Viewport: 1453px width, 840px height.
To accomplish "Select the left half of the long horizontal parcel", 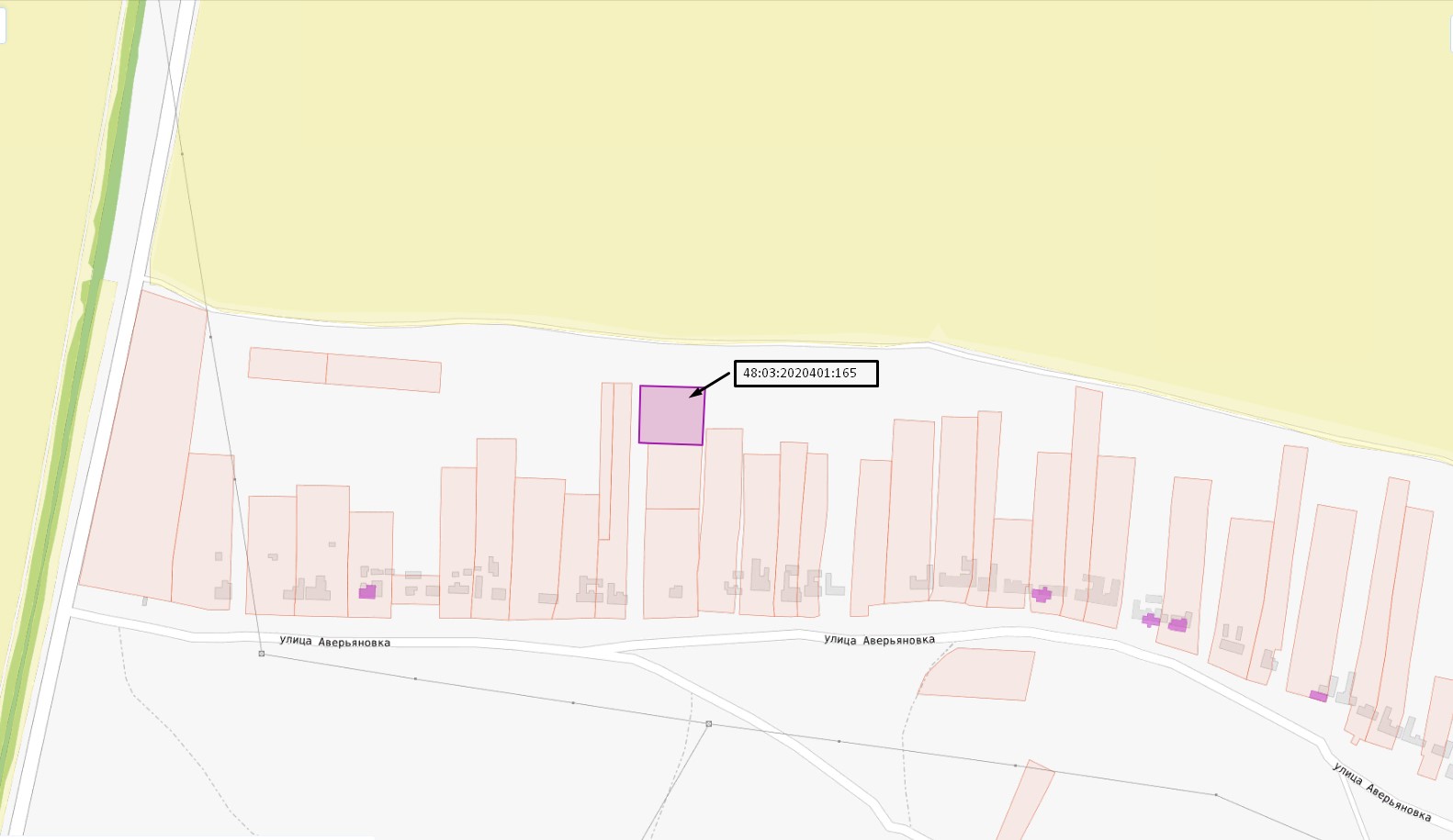I will tap(287, 364).
